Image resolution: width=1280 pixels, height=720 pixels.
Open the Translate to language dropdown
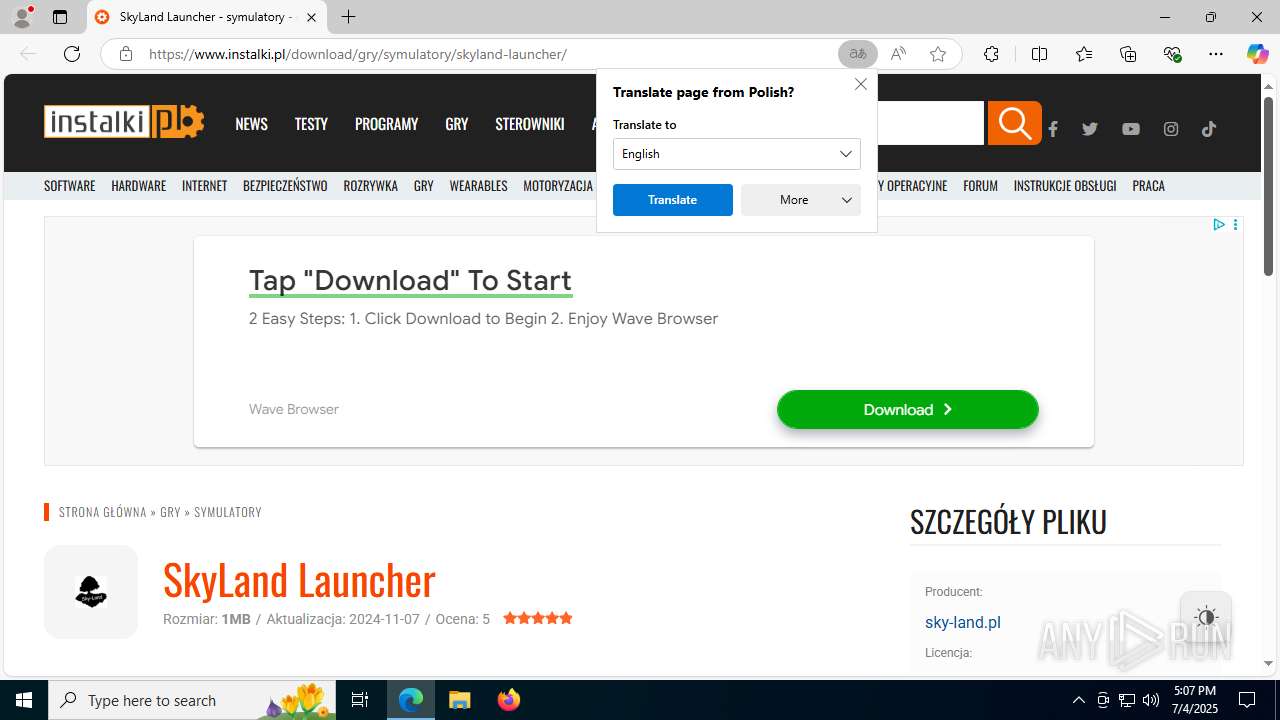[737, 154]
